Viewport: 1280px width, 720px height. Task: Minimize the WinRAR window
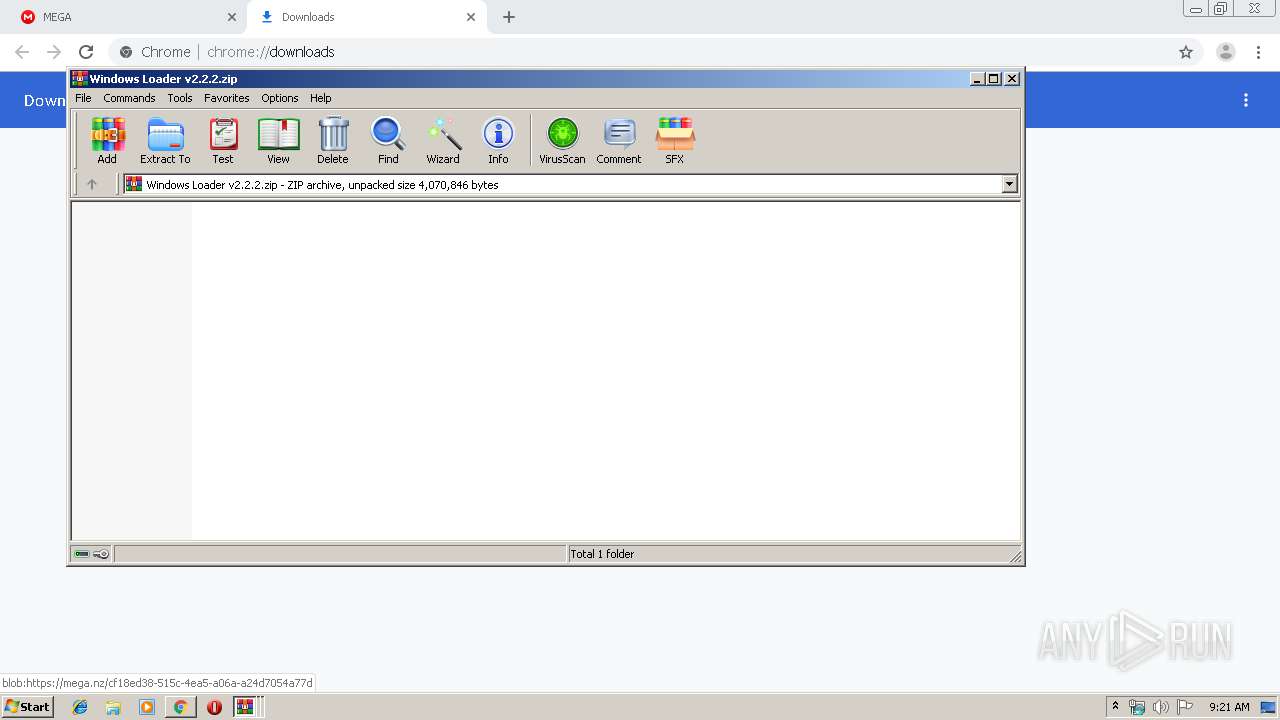pos(977,79)
